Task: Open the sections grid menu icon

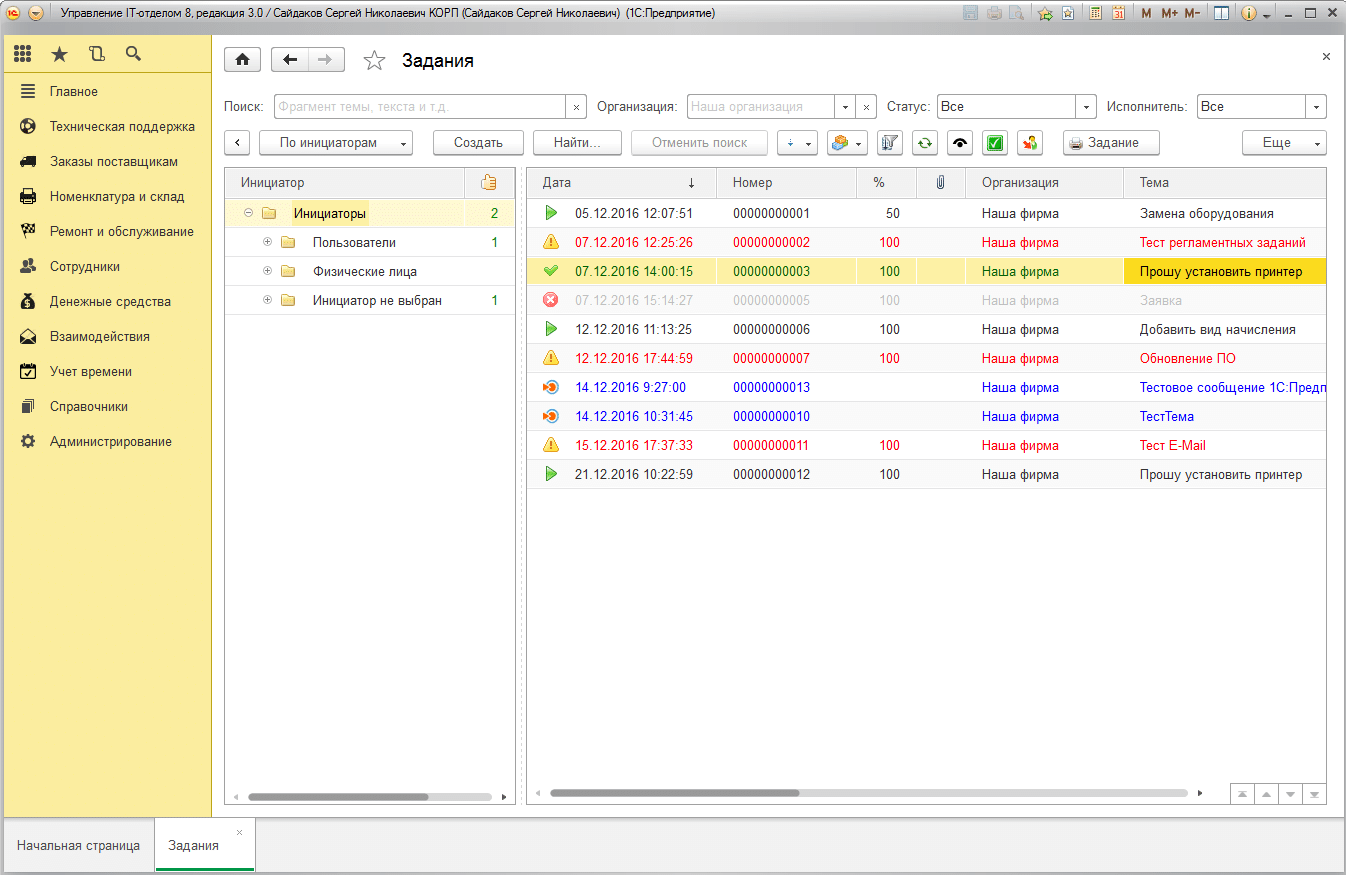Action: pos(22,54)
